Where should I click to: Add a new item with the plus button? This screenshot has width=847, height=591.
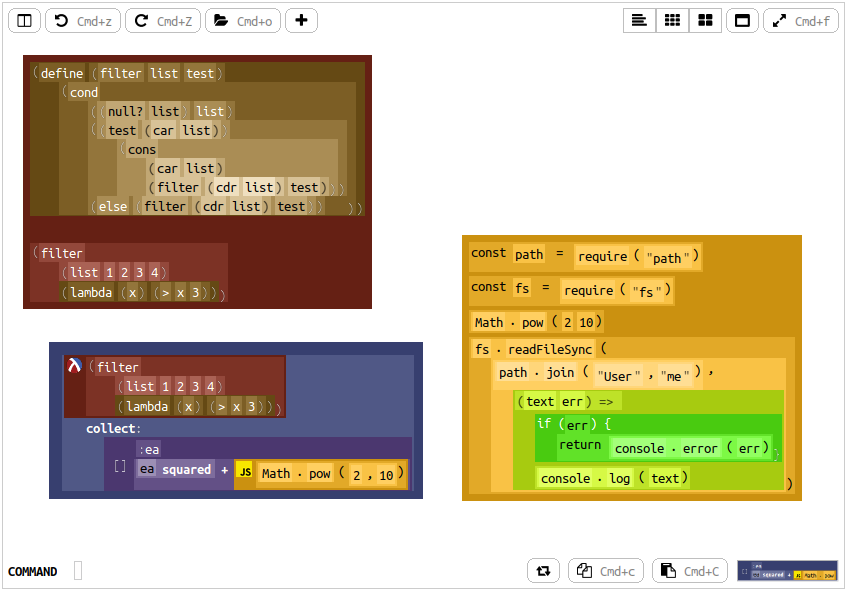click(x=302, y=20)
